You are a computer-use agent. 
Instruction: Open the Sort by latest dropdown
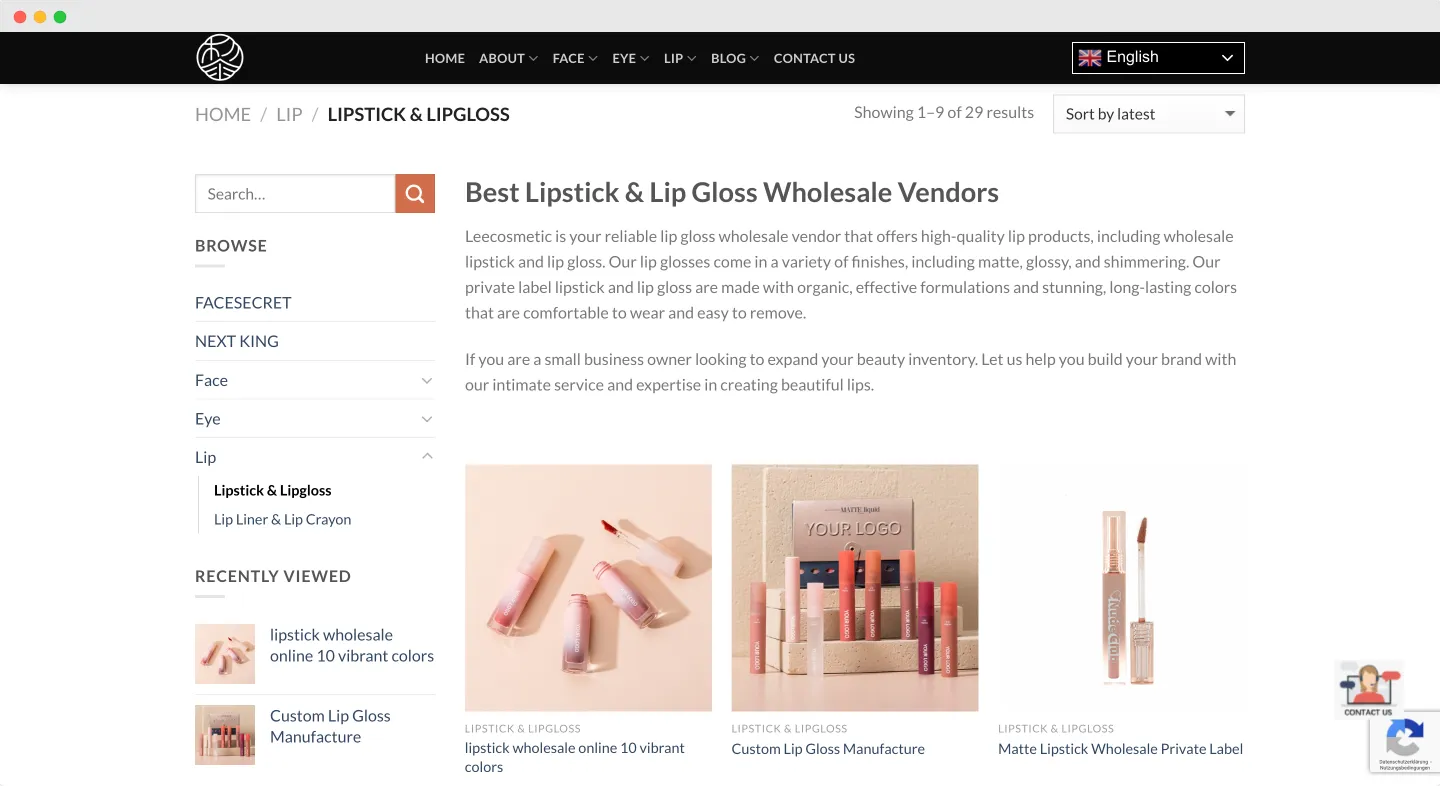pyautogui.click(x=1148, y=114)
